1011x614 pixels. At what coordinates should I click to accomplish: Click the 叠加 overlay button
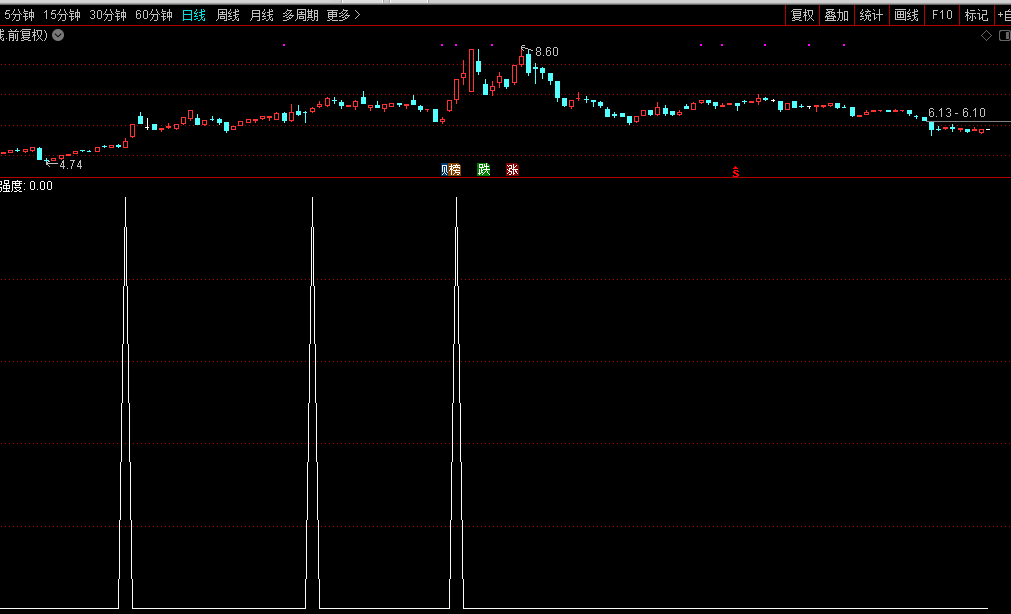(836, 15)
